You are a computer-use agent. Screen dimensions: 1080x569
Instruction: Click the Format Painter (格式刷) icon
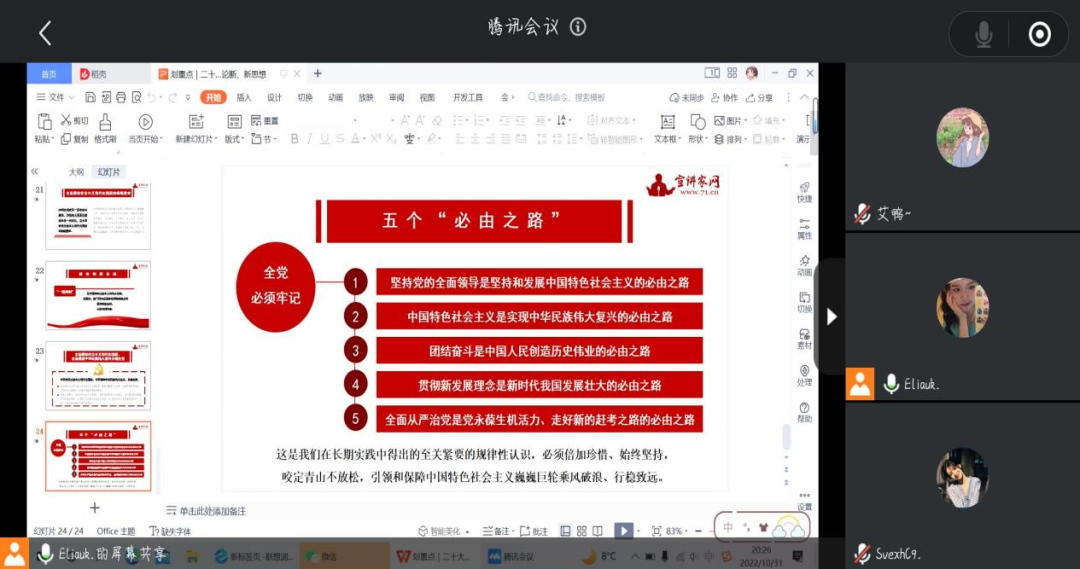105,122
